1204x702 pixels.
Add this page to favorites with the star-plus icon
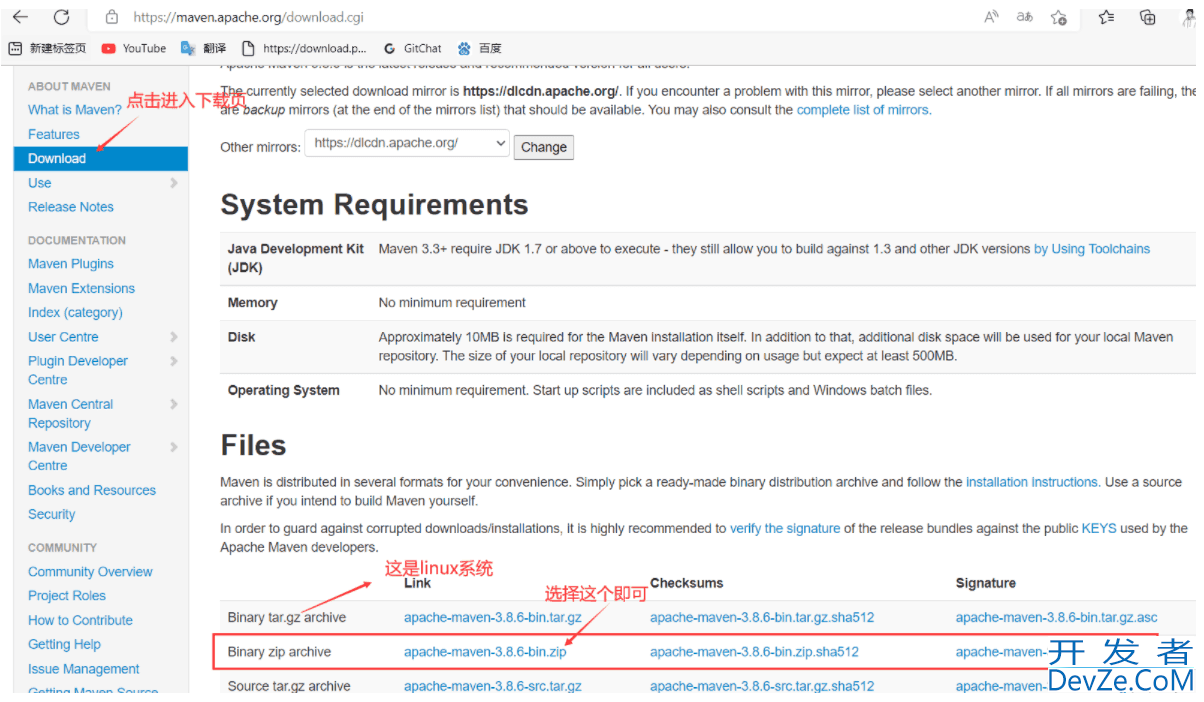point(1059,17)
